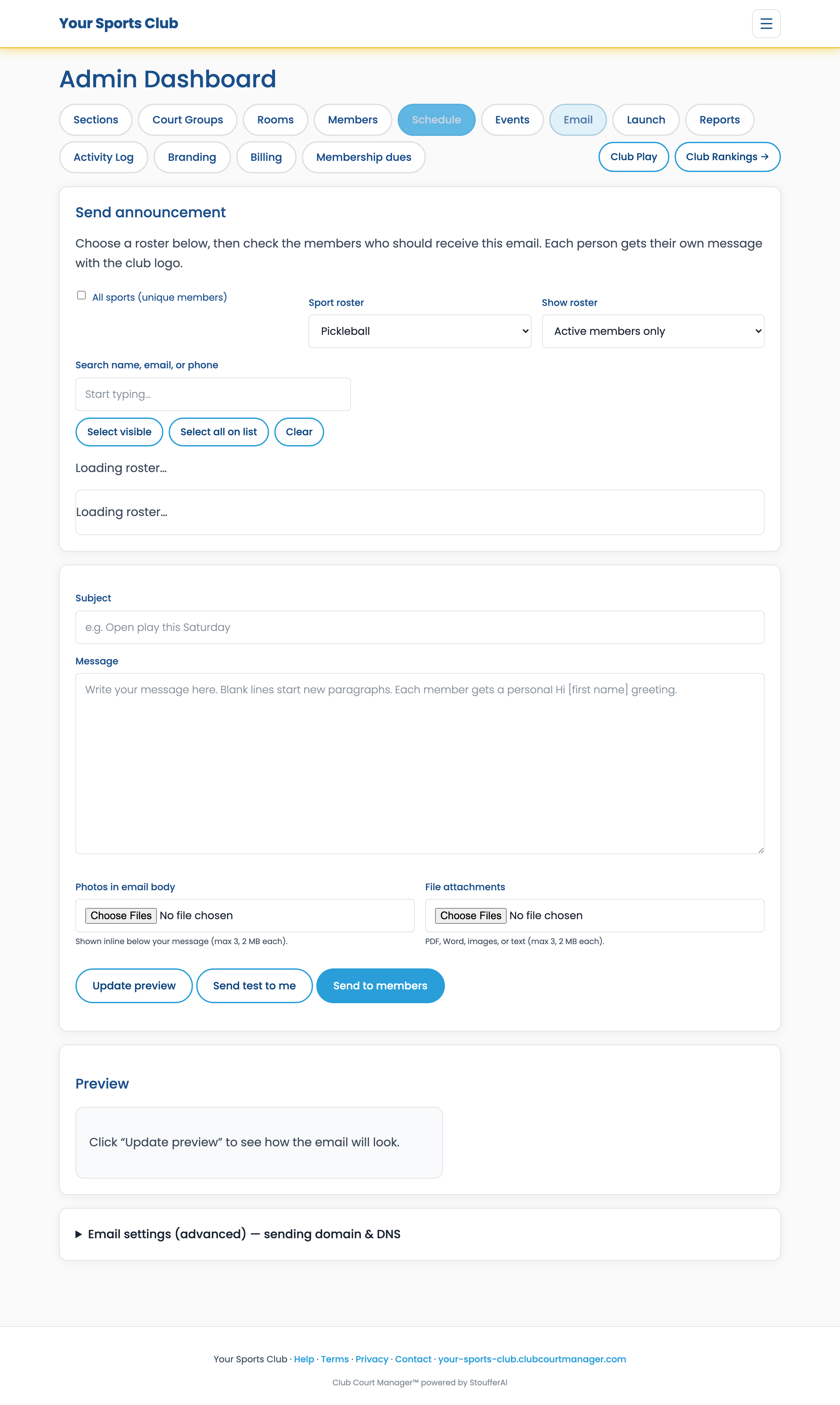Click the Update preview button
Viewport: 840px width, 1405px height.
(134, 986)
